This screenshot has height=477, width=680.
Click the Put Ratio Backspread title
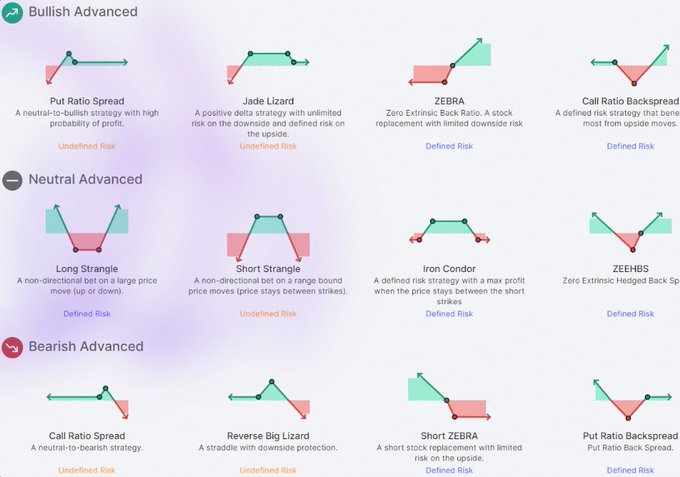(630, 436)
